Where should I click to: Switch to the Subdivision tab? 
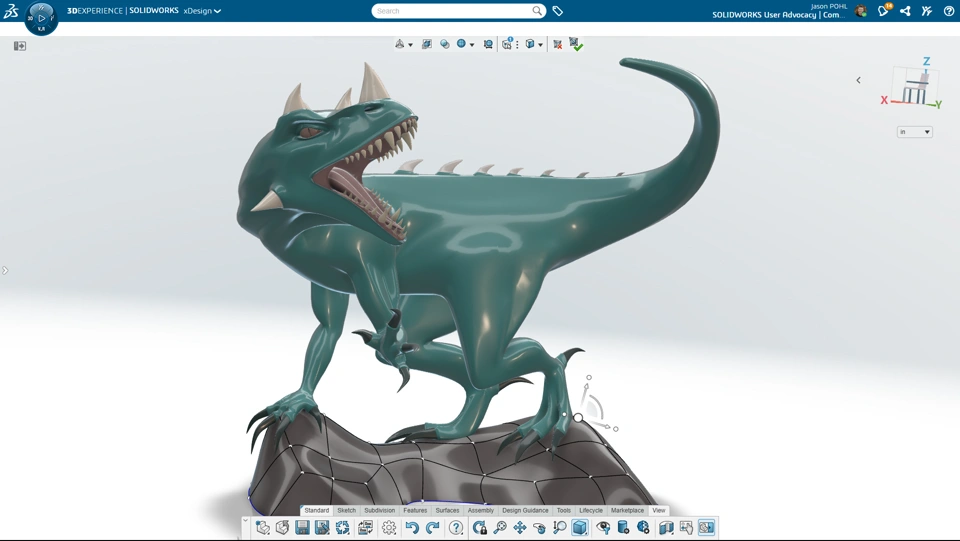380,510
